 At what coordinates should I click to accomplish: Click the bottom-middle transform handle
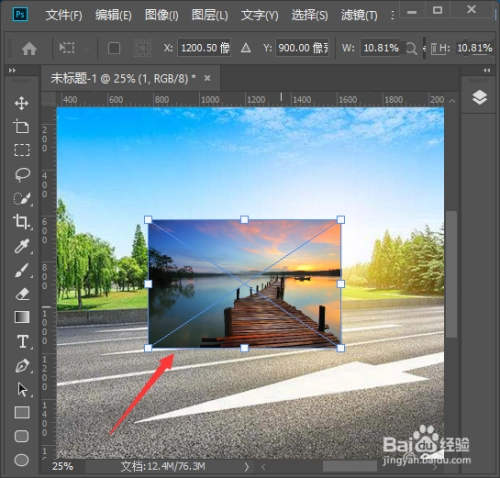pos(244,348)
